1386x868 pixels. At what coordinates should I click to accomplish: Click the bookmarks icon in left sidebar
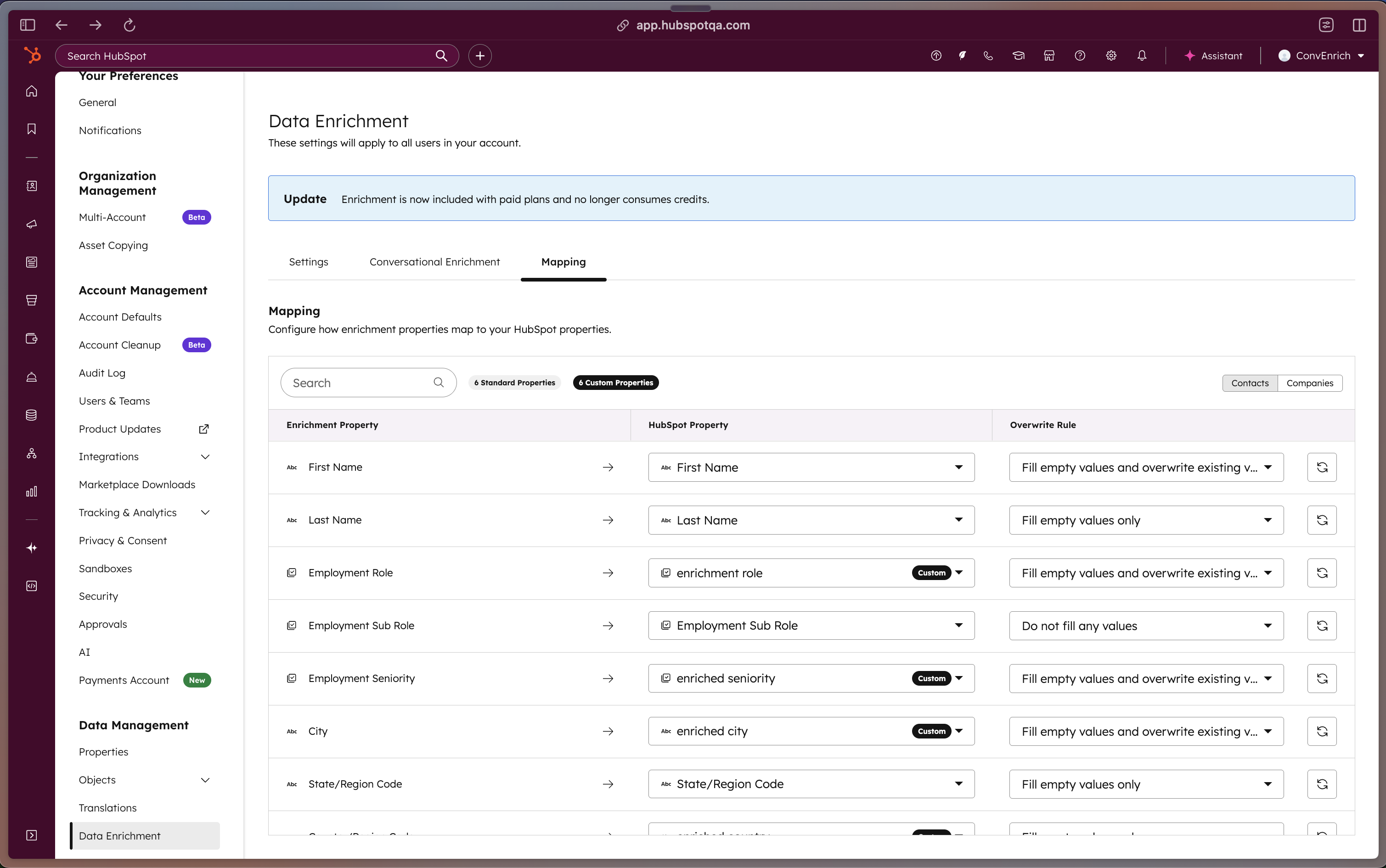pos(32,129)
